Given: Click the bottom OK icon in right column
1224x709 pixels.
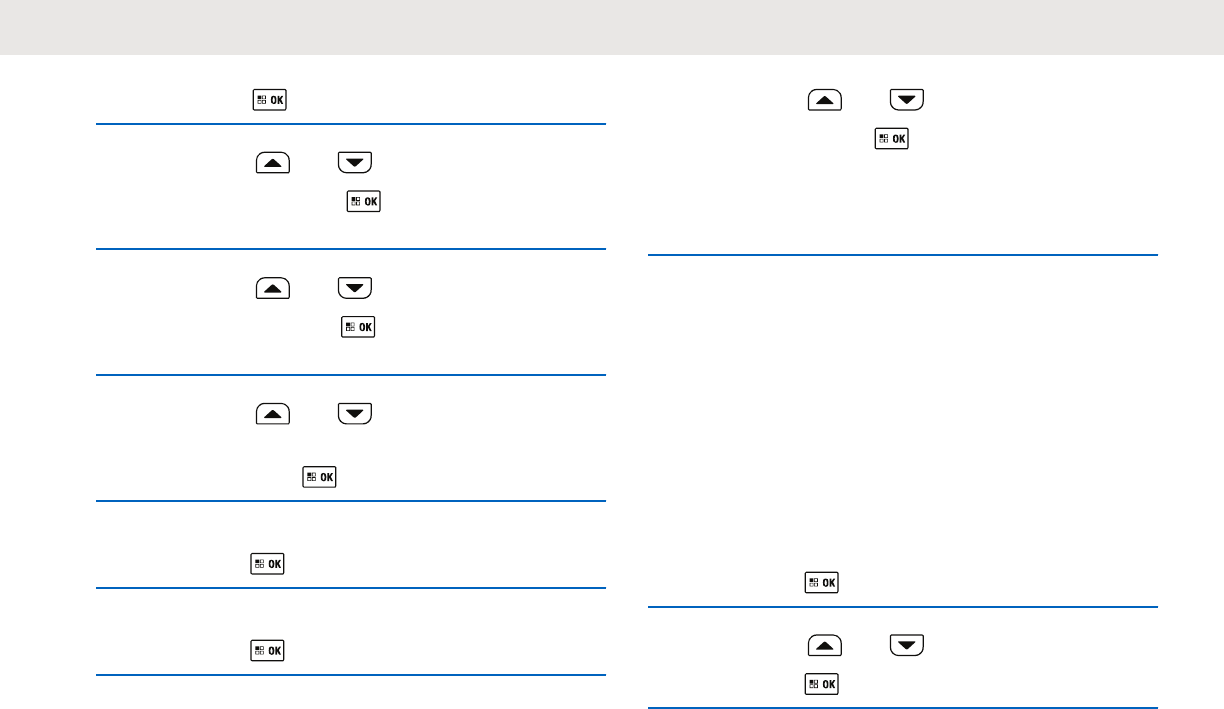Looking at the screenshot, I should click(x=821, y=684).
